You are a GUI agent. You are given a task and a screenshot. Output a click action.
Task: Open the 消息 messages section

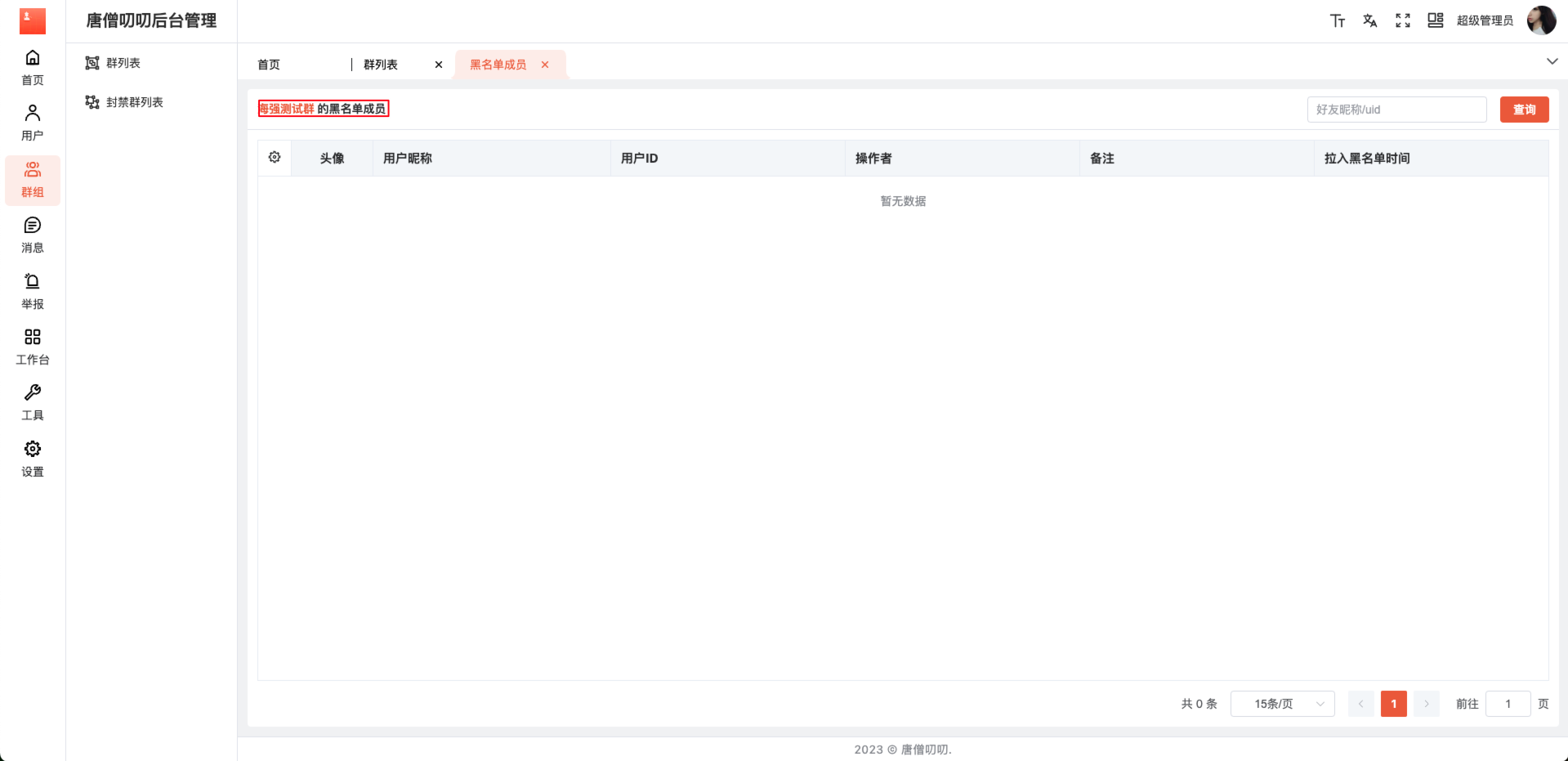pos(33,235)
